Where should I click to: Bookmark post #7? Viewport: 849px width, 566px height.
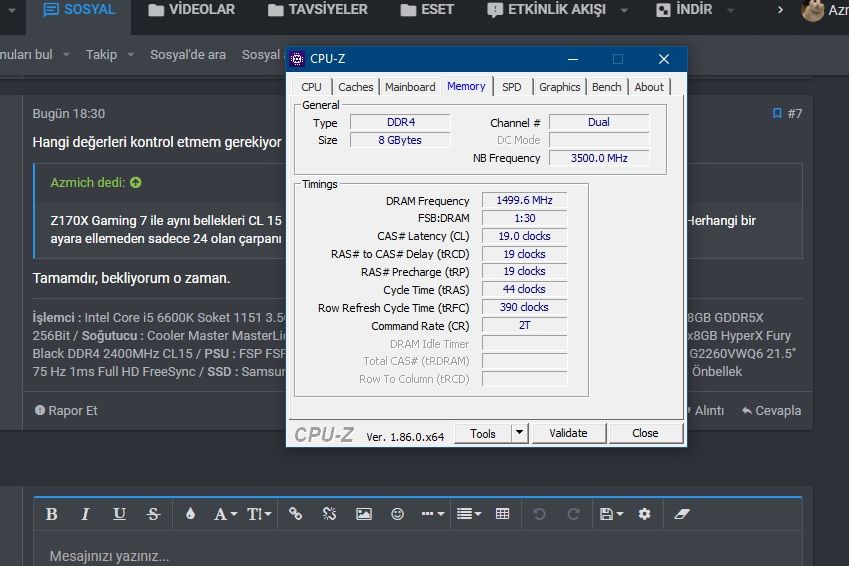pyautogui.click(x=777, y=113)
